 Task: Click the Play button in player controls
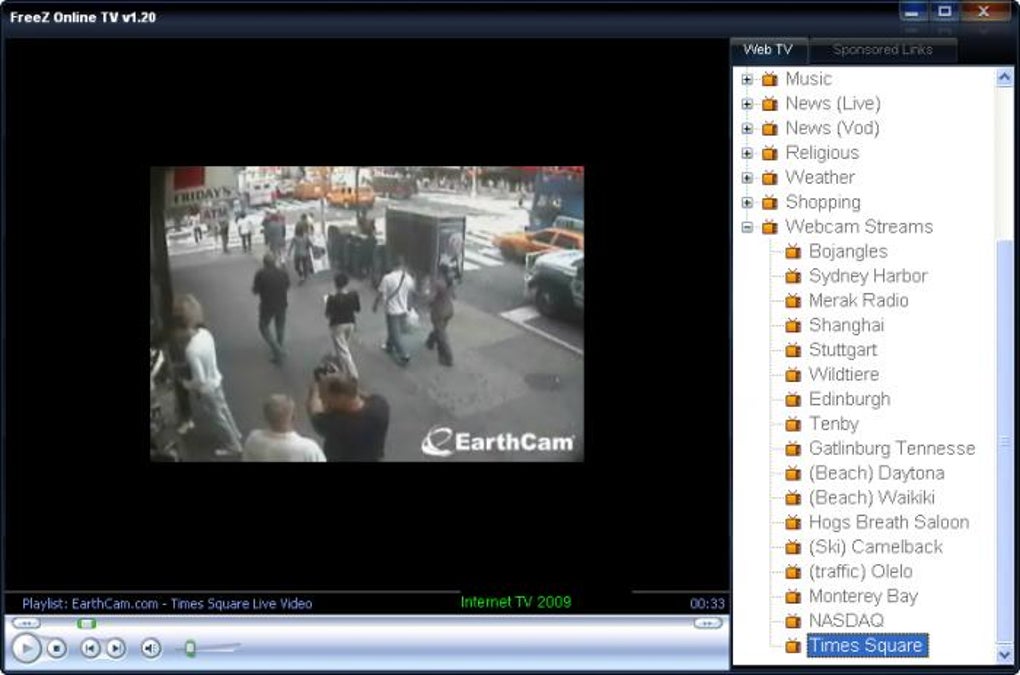pyautogui.click(x=26, y=648)
